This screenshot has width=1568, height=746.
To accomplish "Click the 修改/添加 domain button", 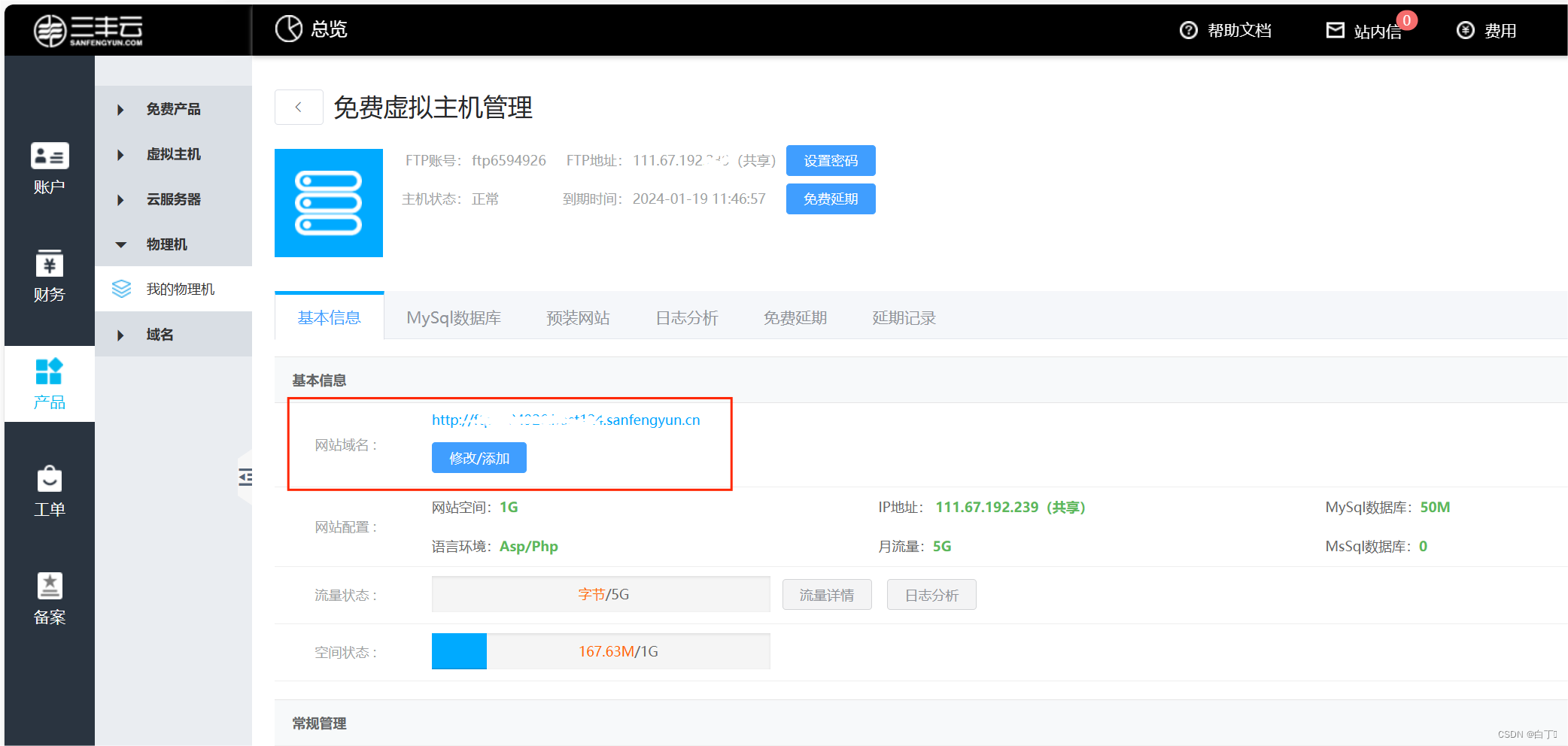I will pyautogui.click(x=479, y=458).
